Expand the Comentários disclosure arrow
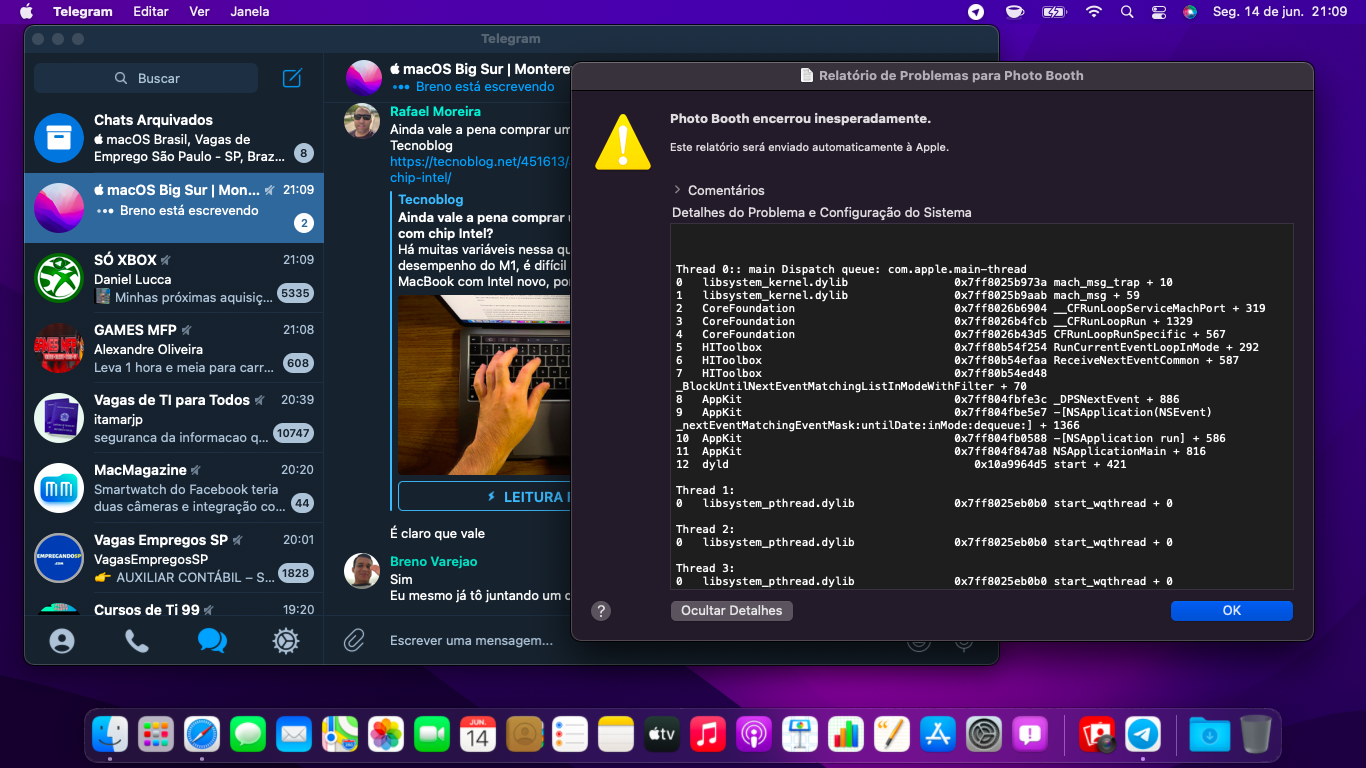Image resolution: width=1366 pixels, height=768 pixels. coord(677,190)
